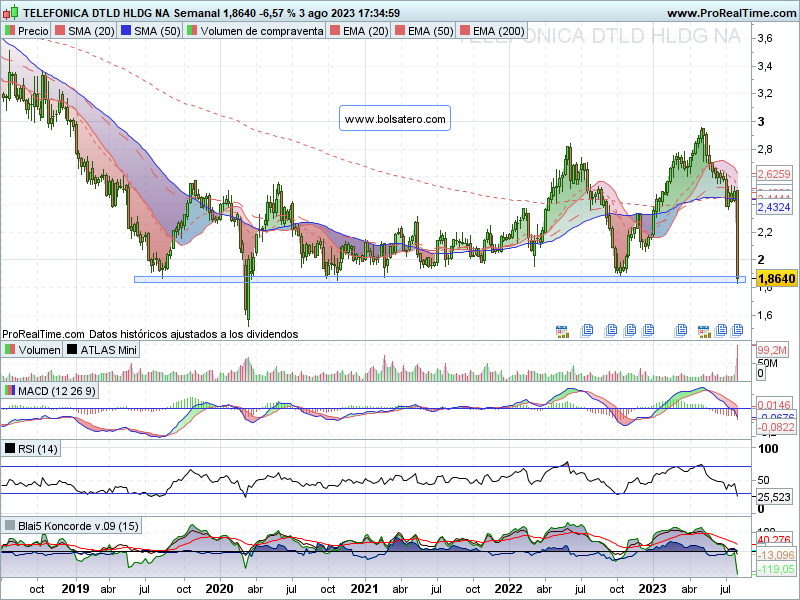Click the www.bolsatero.com text box
Viewport: 800px width, 600px height.
click(395, 118)
